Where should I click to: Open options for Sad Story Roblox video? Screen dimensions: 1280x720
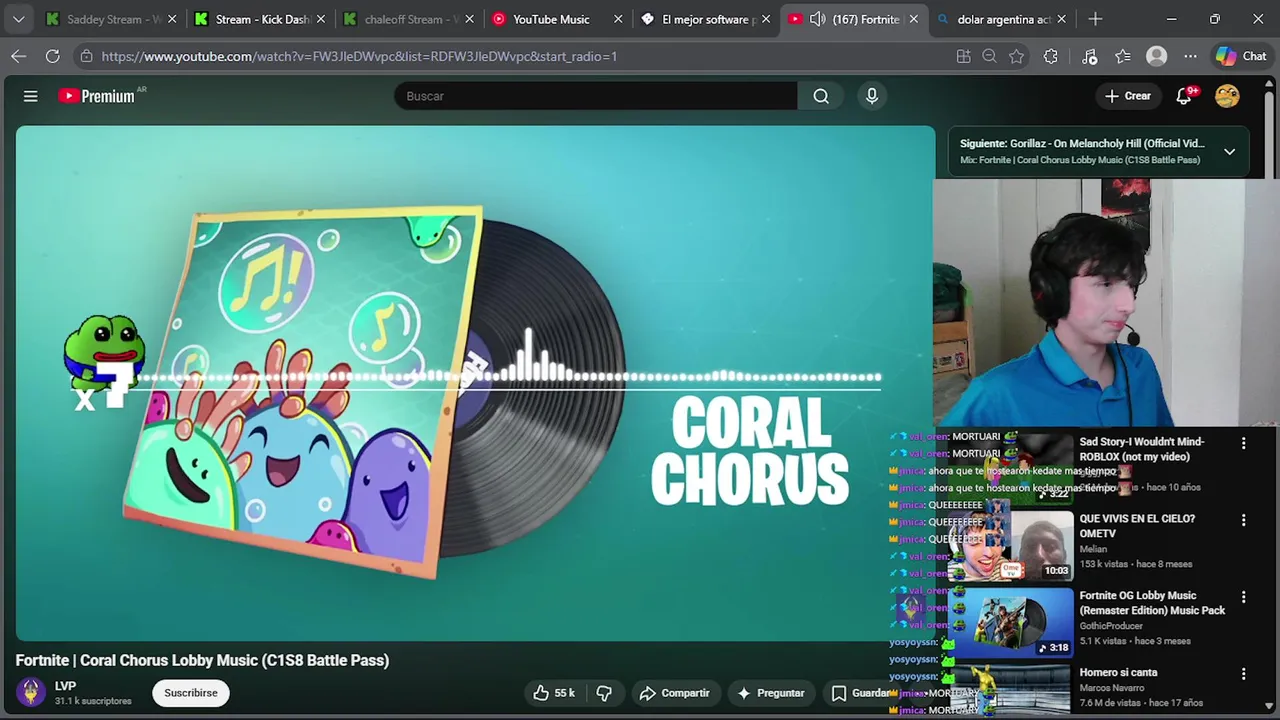1243,443
